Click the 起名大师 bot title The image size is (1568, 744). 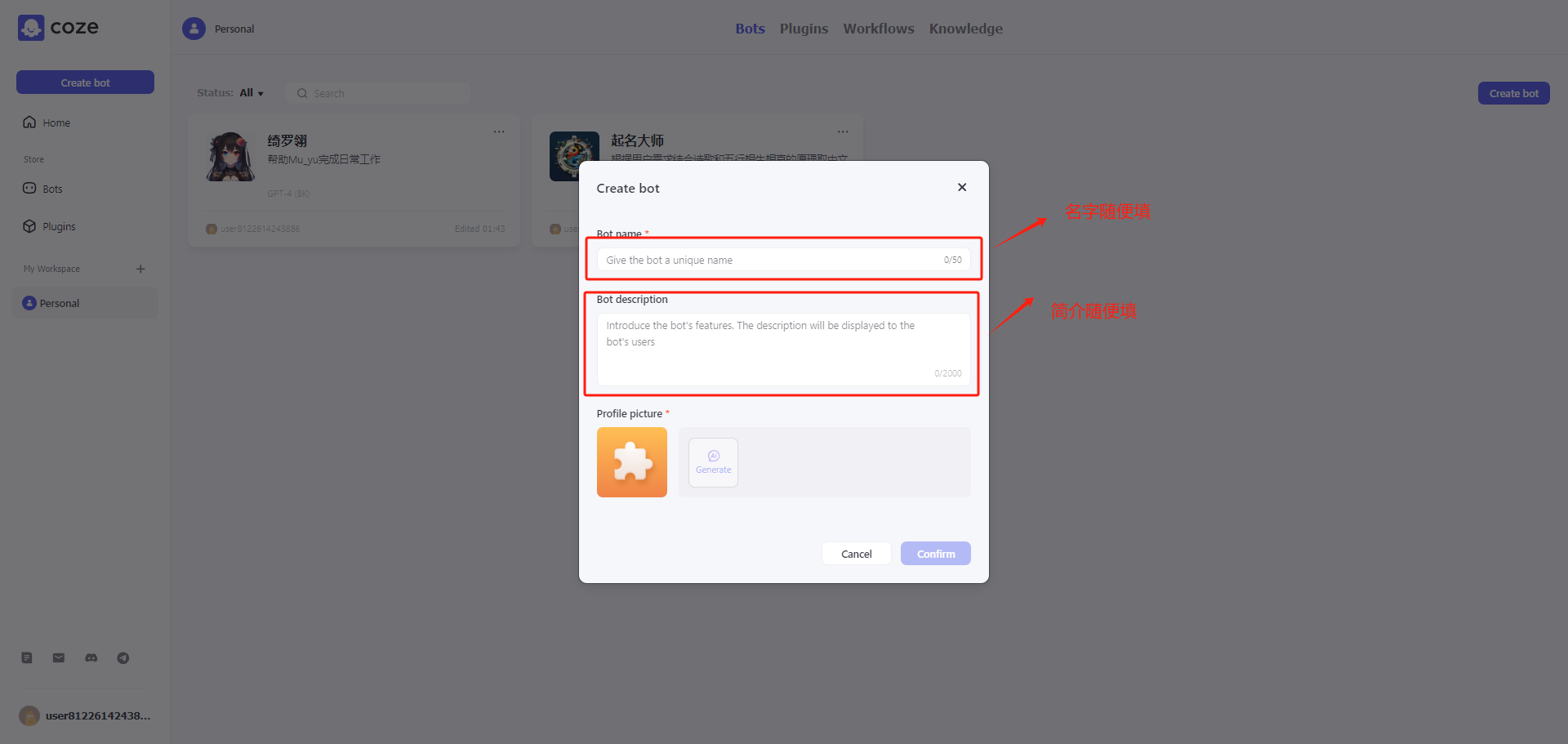pos(637,140)
